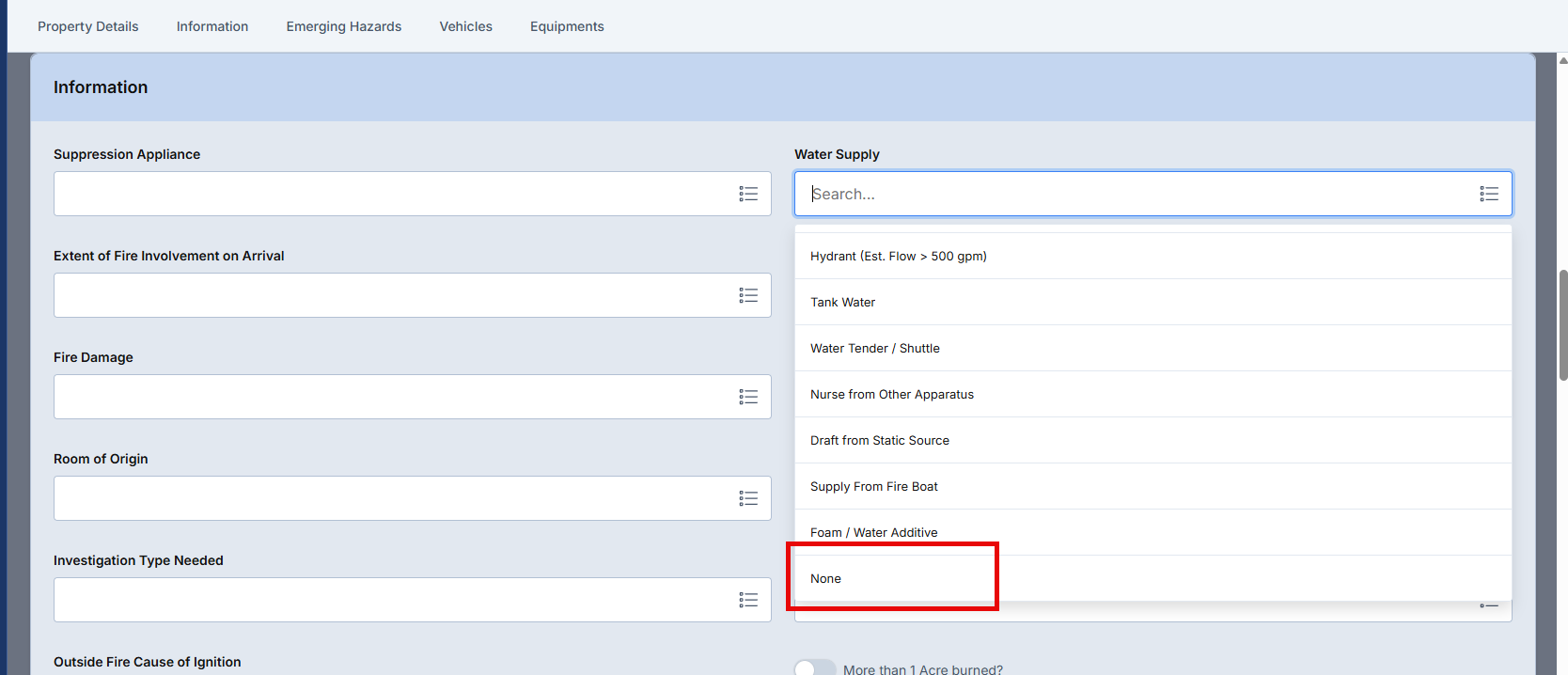
Task: Open the Suppression Appliance dropdown
Action: [x=395, y=194]
